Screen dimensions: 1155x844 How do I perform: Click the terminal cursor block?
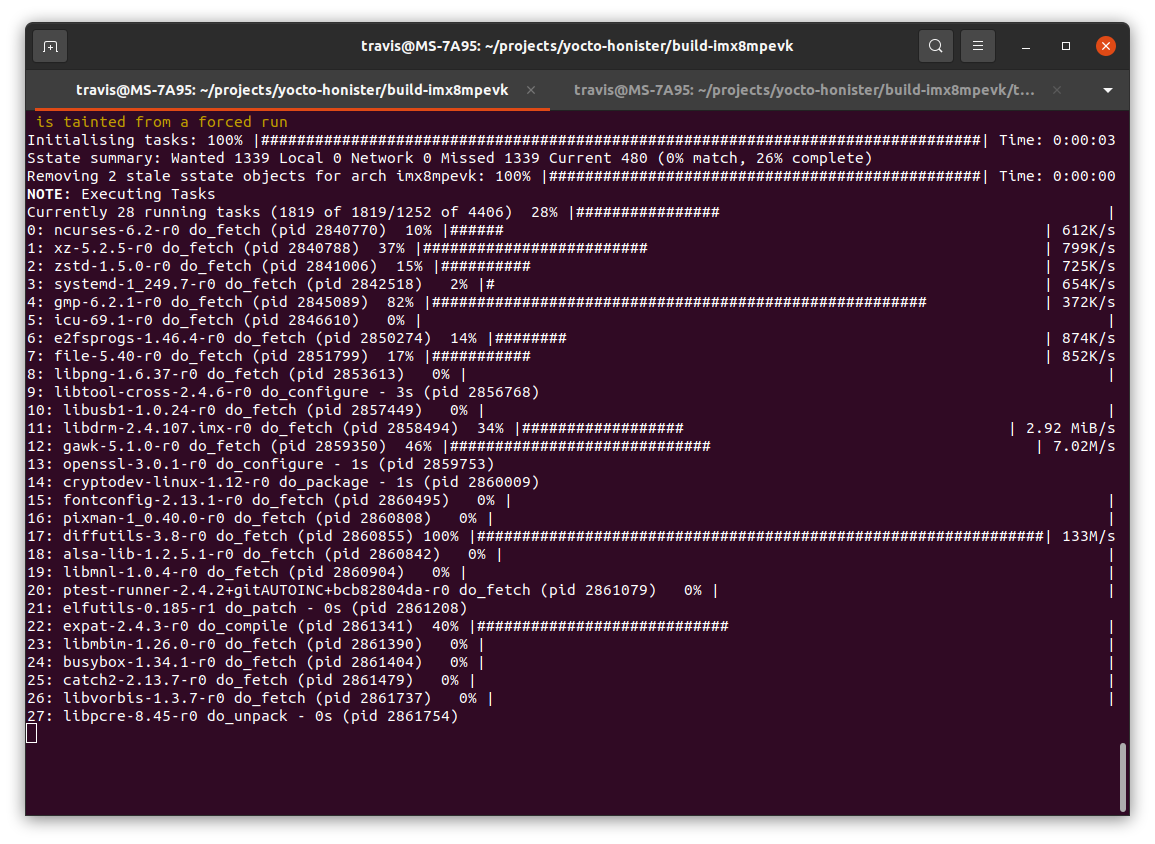coord(32,734)
